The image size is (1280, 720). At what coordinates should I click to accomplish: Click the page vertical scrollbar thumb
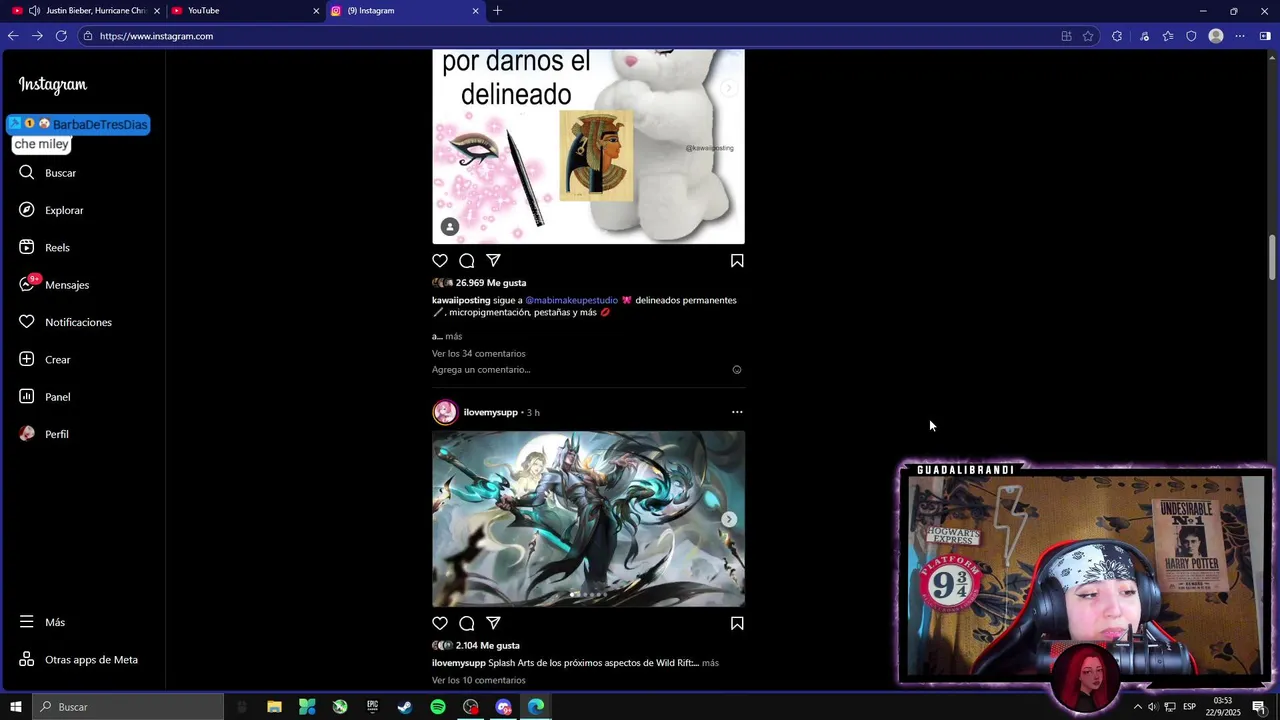(1272, 258)
